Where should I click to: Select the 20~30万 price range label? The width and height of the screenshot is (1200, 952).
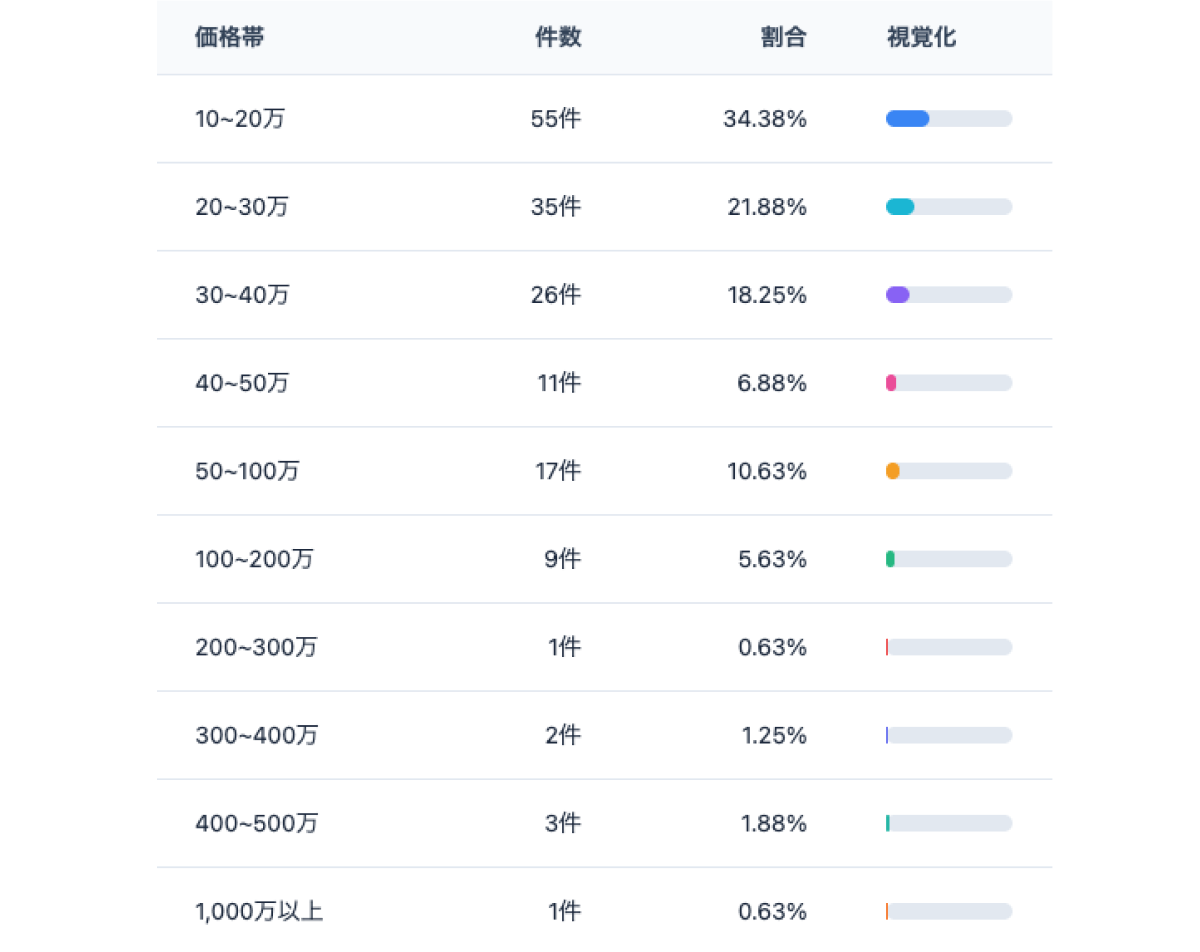pos(242,207)
